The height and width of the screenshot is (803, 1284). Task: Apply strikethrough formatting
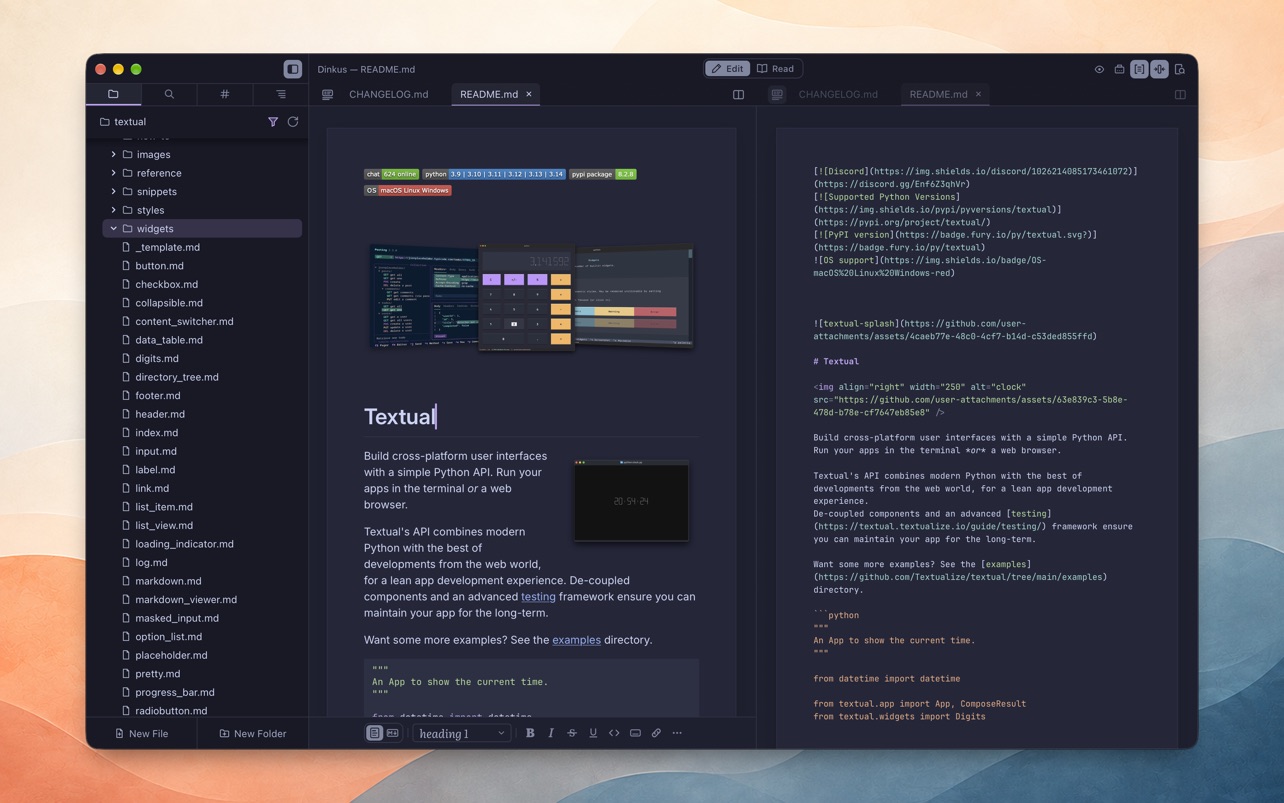pyautogui.click(x=572, y=733)
